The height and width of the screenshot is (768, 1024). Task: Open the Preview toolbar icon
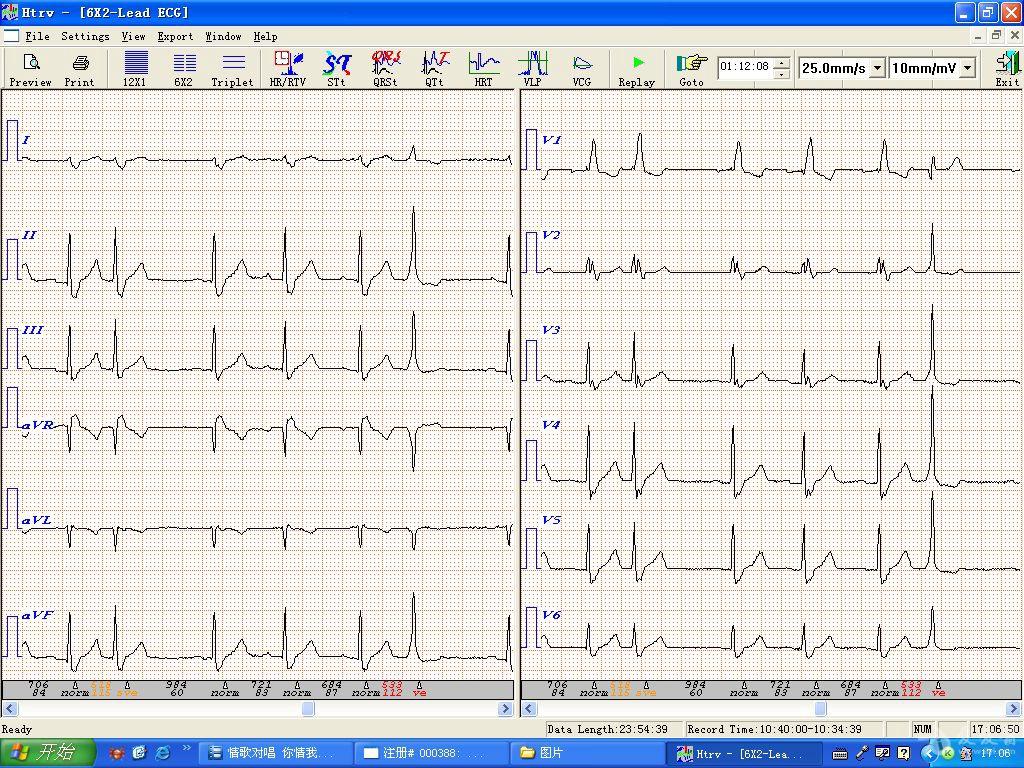click(x=30, y=69)
